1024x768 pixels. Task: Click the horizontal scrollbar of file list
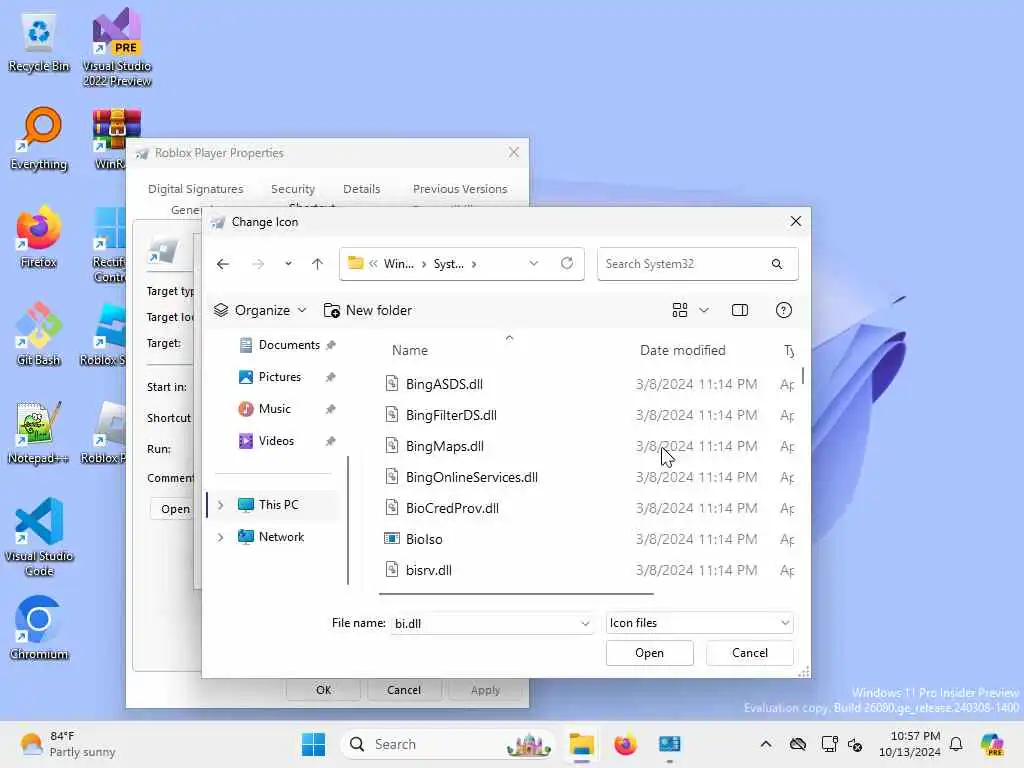(x=516, y=594)
